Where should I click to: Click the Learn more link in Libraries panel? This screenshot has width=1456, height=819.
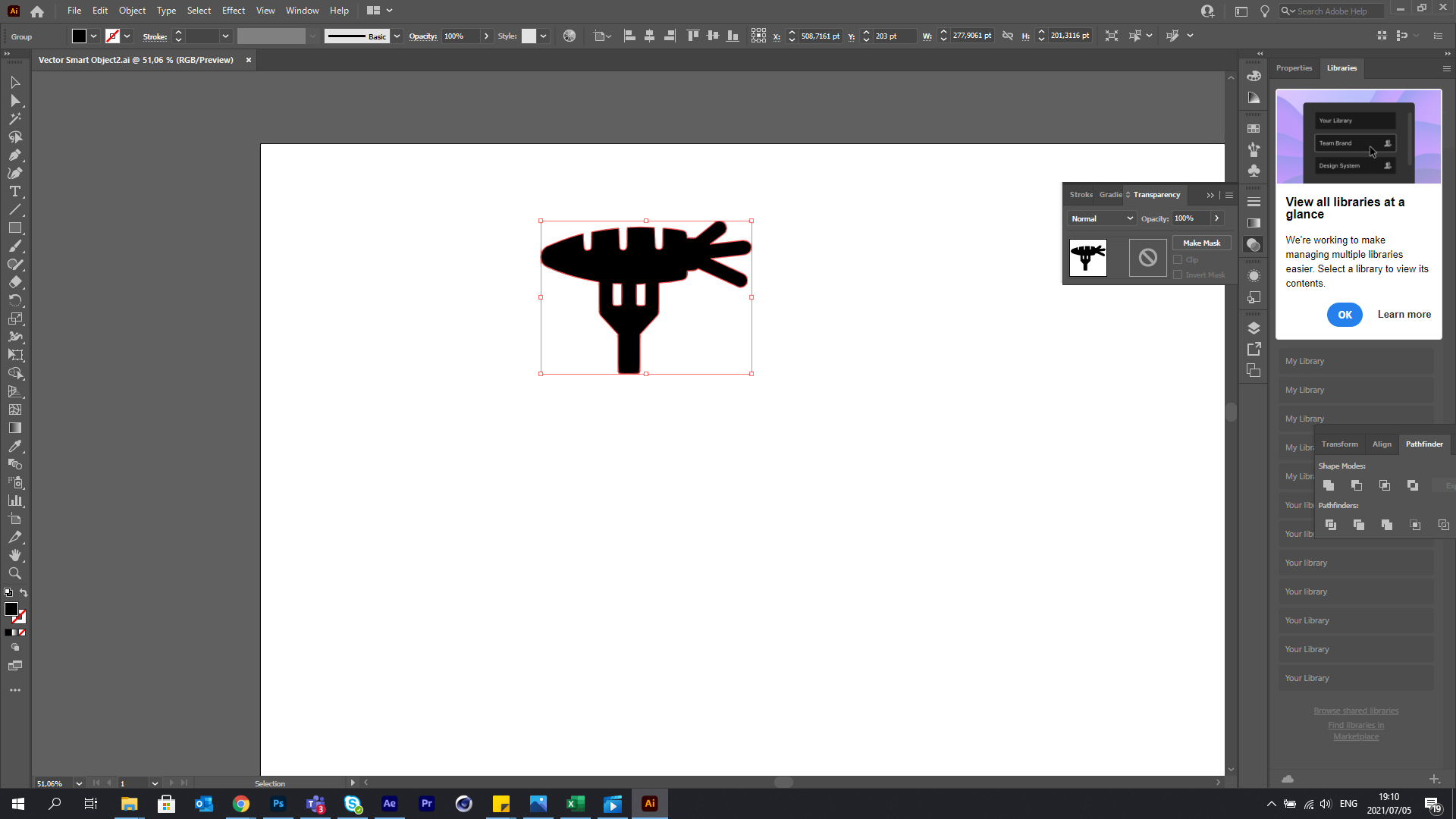(x=1403, y=314)
